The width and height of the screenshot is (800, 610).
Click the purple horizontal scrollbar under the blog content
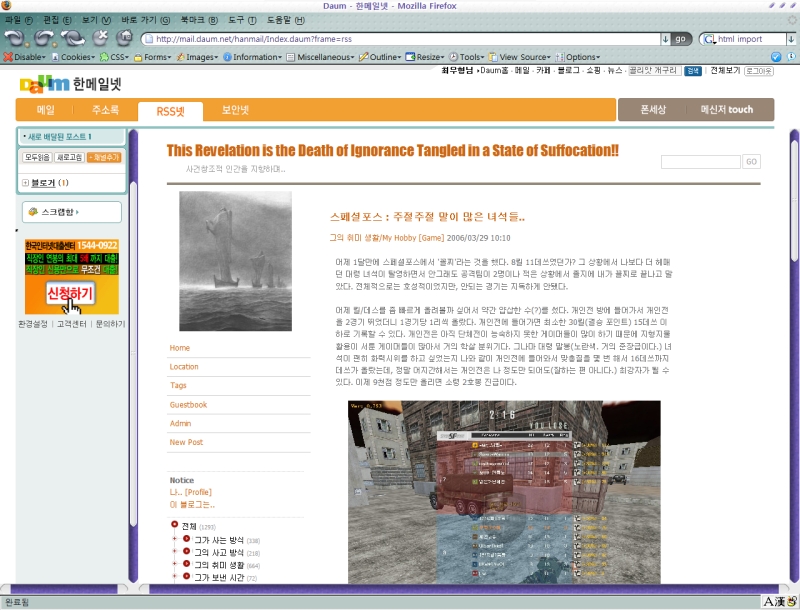[464, 589]
